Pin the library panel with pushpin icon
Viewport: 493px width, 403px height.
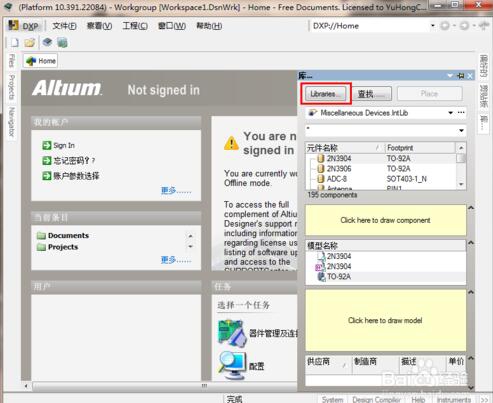pyautogui.click(x=461, y=76)
